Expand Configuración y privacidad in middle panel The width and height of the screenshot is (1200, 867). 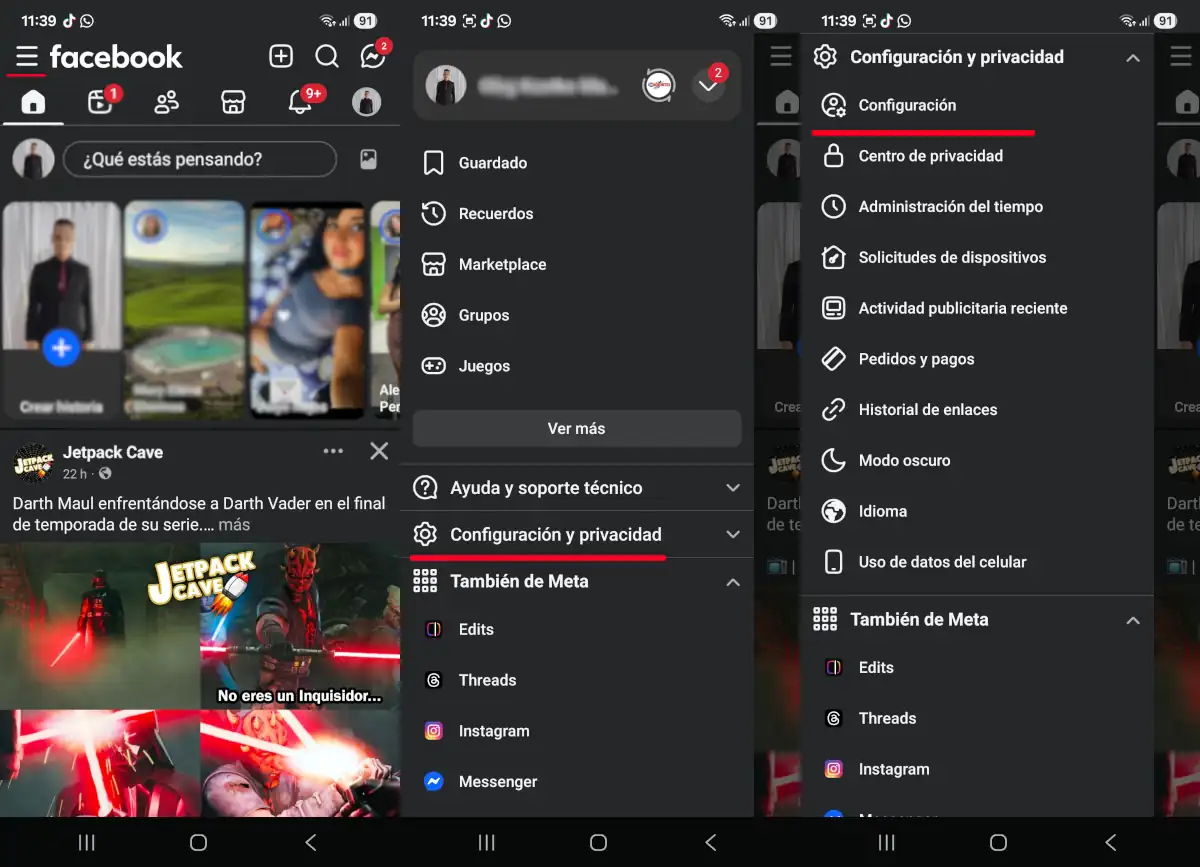coord(577,535)
